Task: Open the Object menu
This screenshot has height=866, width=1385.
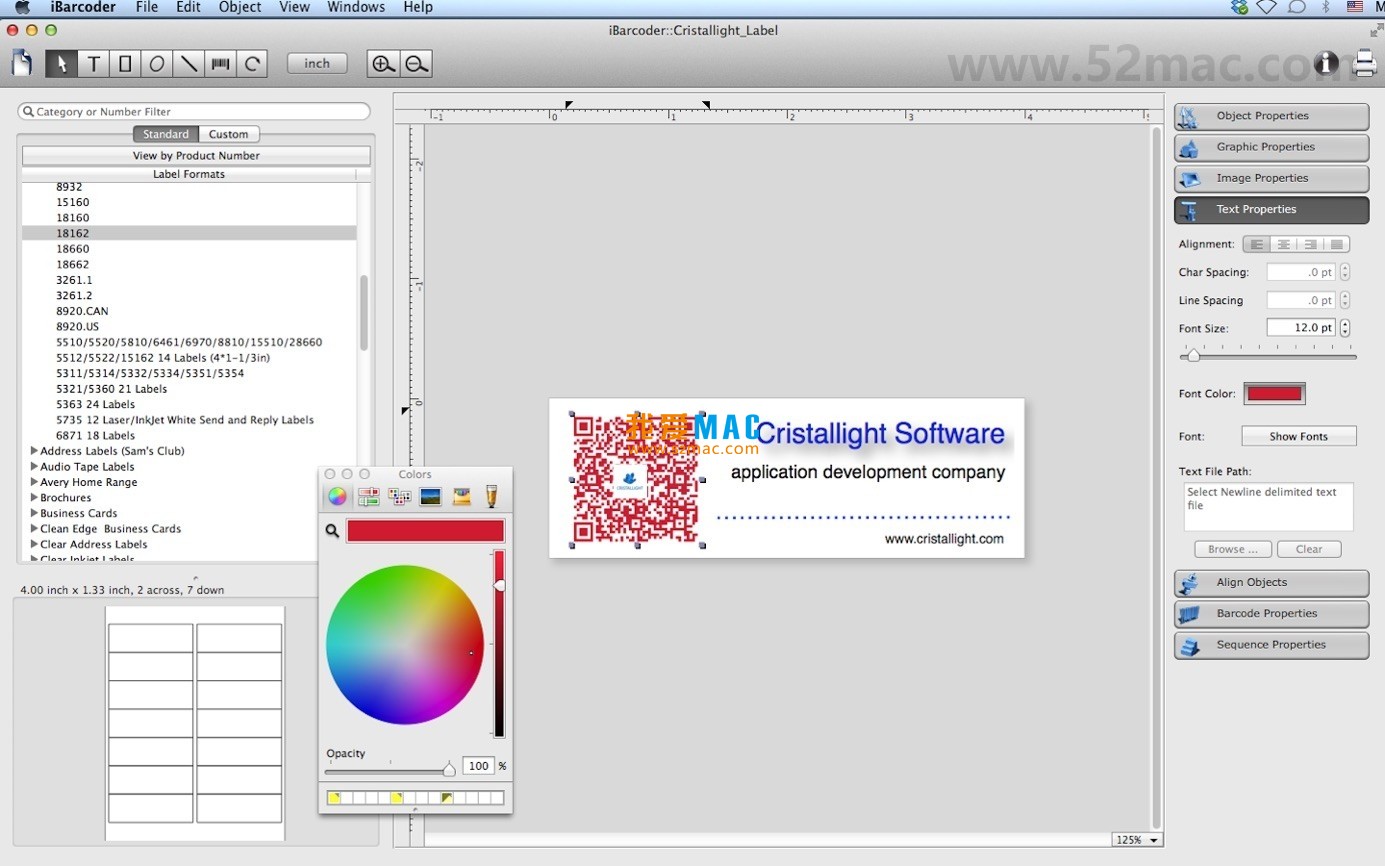Action: (240, 7)
